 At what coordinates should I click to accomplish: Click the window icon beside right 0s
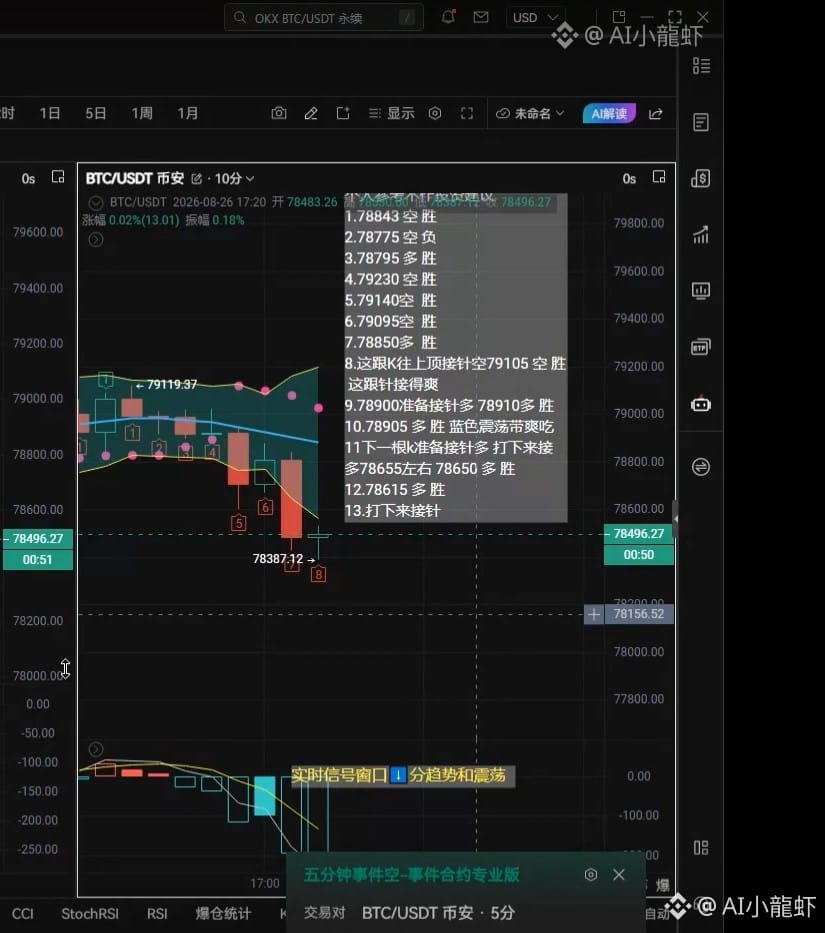[659, 177]
